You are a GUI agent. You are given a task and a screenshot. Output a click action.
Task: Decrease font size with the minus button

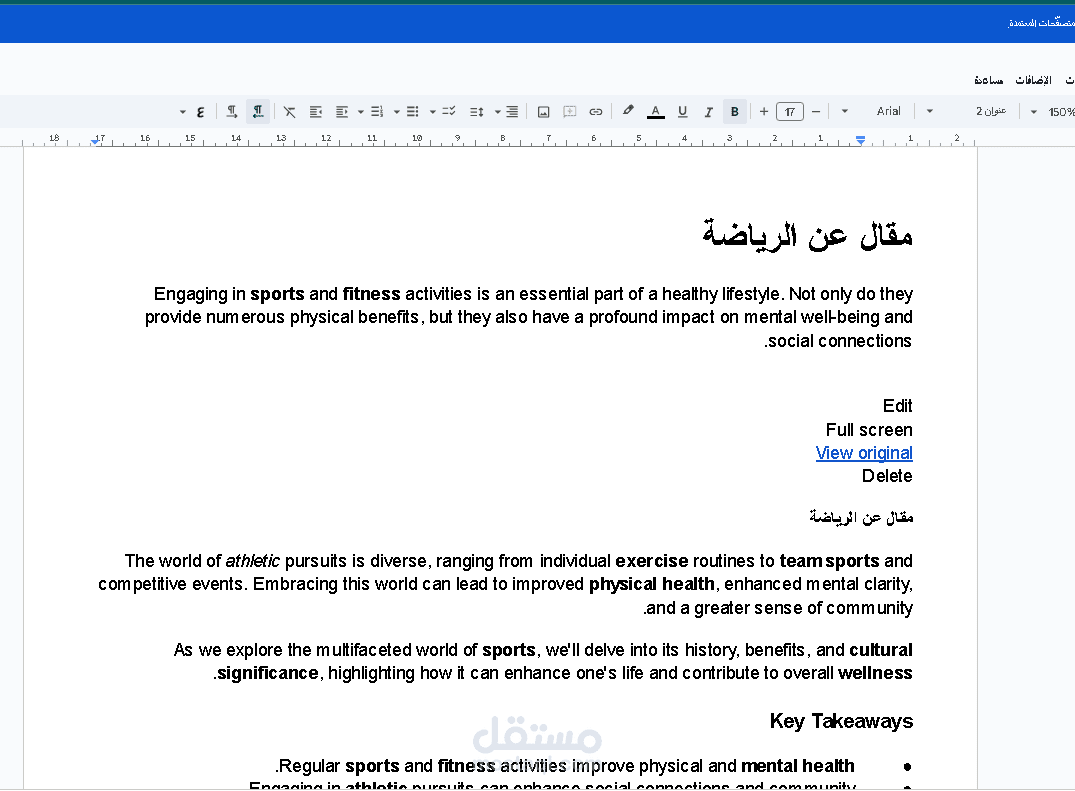816,111
